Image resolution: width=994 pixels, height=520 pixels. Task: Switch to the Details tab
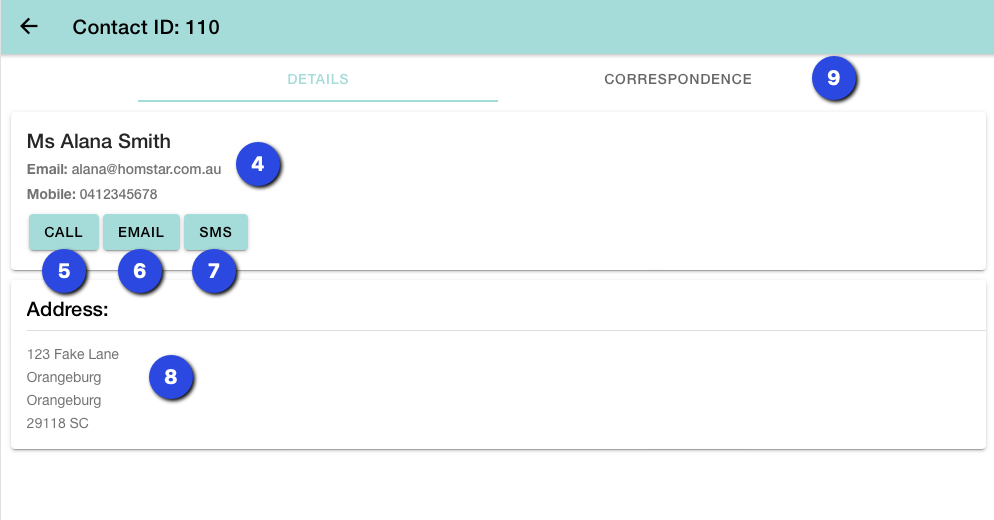pos(317,79)
